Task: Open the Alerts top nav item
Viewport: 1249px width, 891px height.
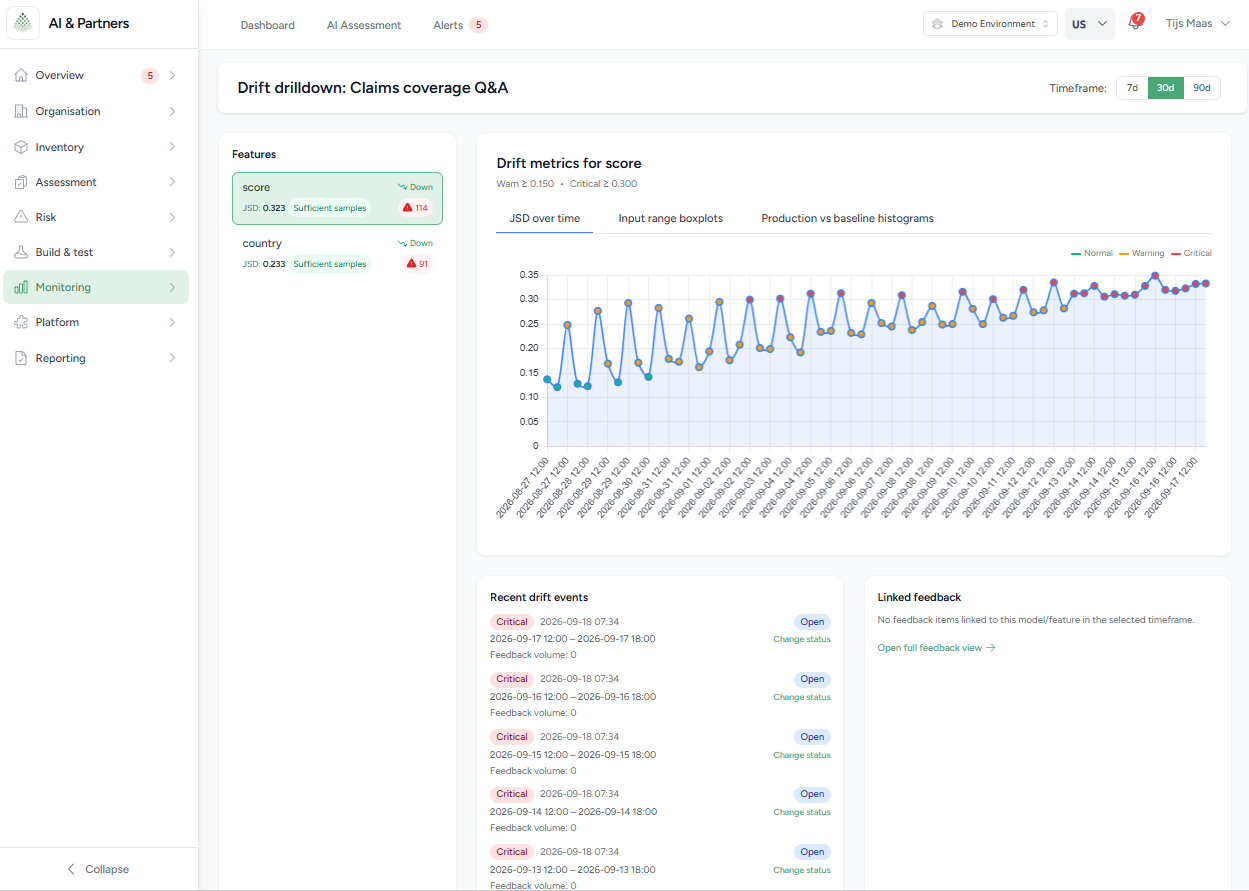Action: [x=448, y=25]
